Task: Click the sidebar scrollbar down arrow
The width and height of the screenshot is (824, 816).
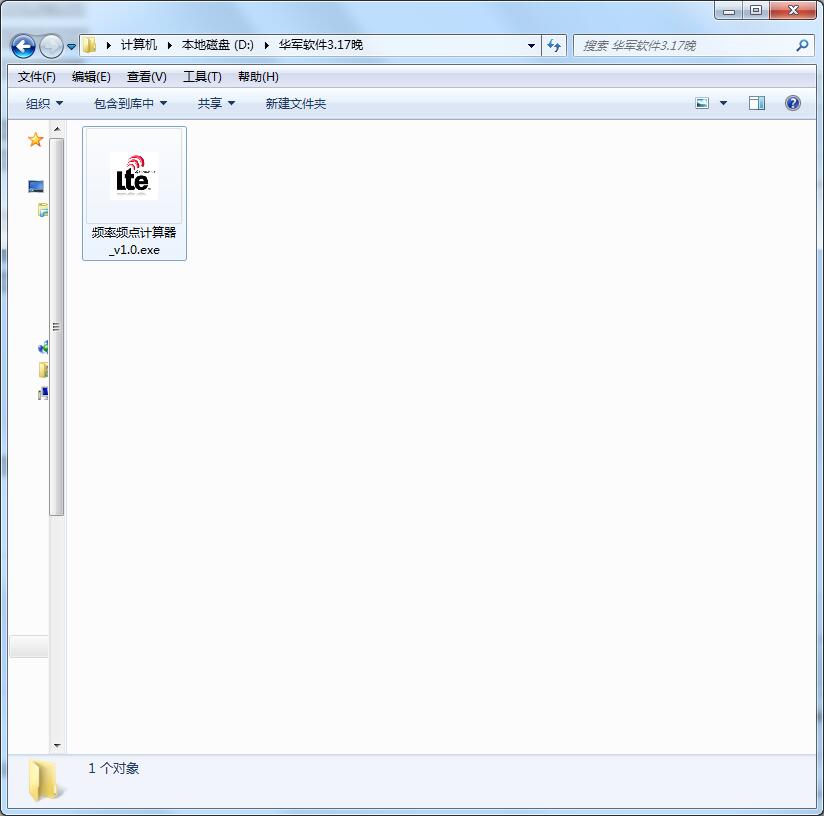Action: (x=57, y=745)
